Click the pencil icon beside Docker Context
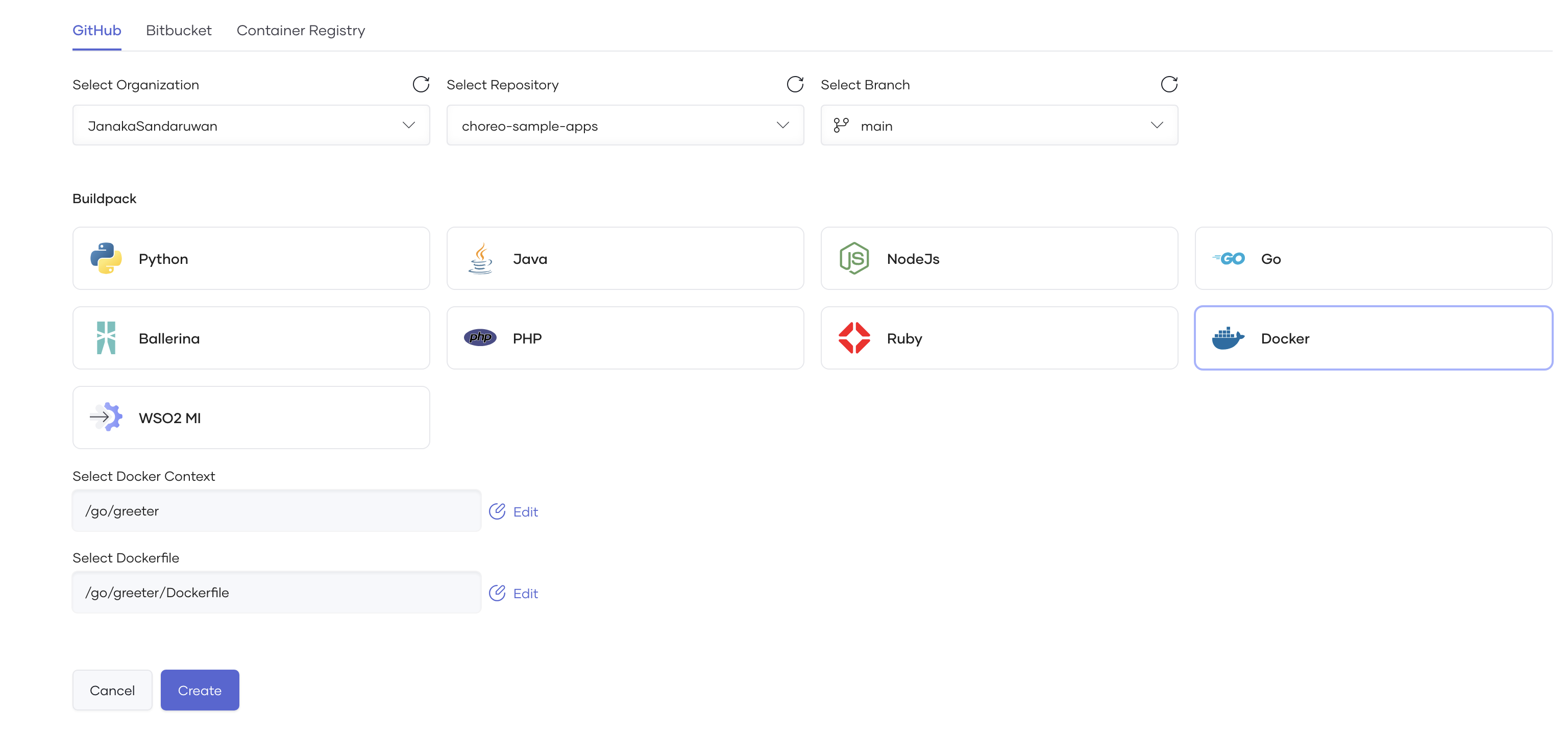 [497, 511]
